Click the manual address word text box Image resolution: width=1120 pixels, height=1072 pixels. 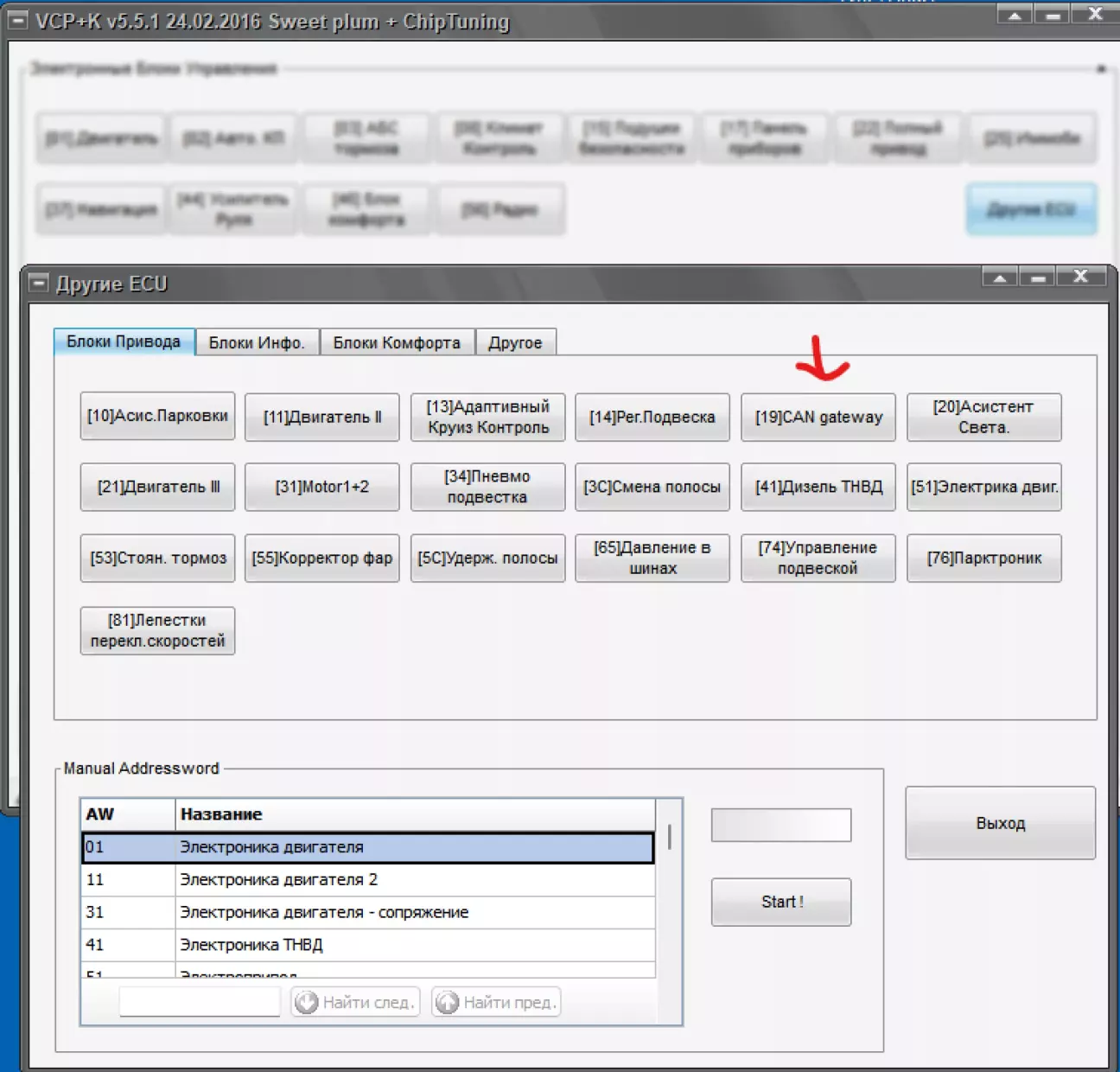pos(780,825)
